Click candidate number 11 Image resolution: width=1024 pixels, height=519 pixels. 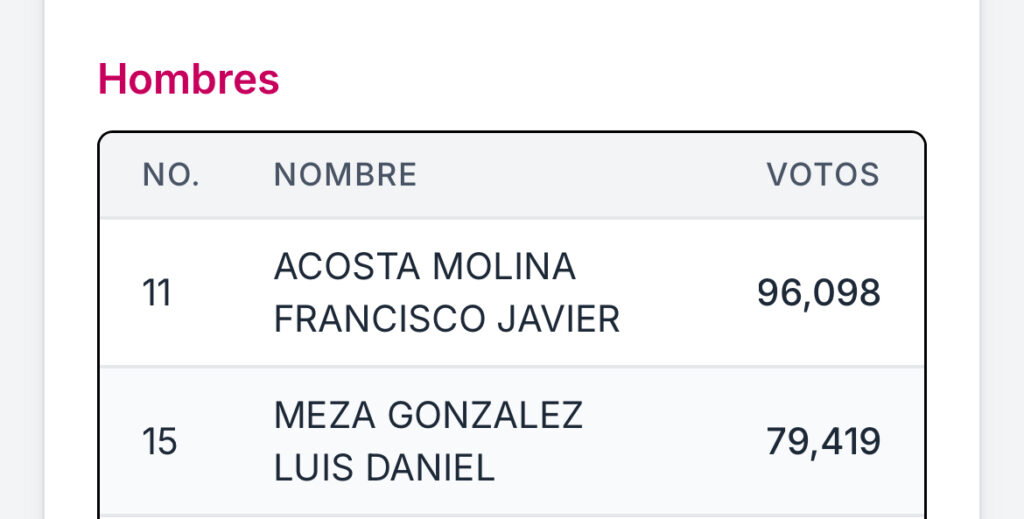click(x=157, y=293)
